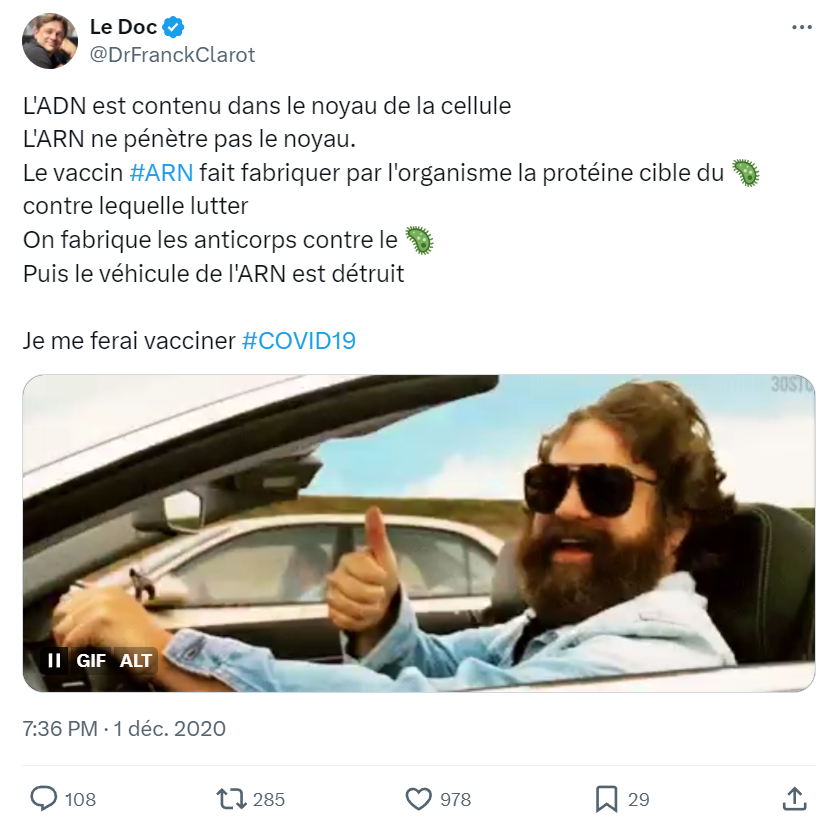Bookmark this tweet
The height and width of the screenshot is (828, 837).
pos(606,799)
